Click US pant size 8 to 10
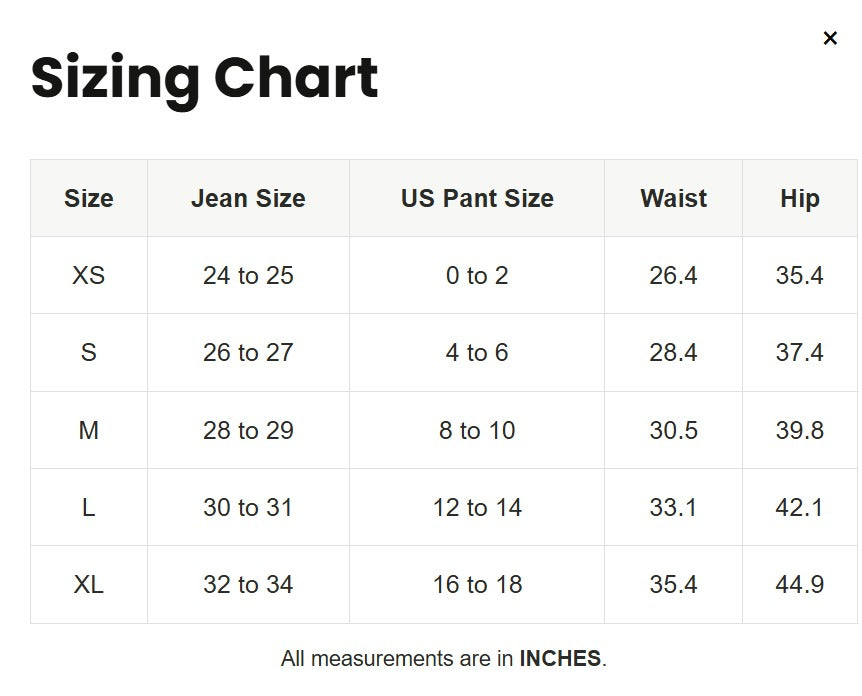862x696 pixels. click(x=477, y=430)
